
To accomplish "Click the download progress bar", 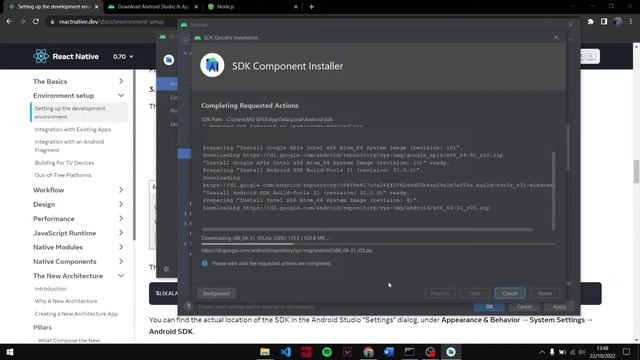I will 378,244.
